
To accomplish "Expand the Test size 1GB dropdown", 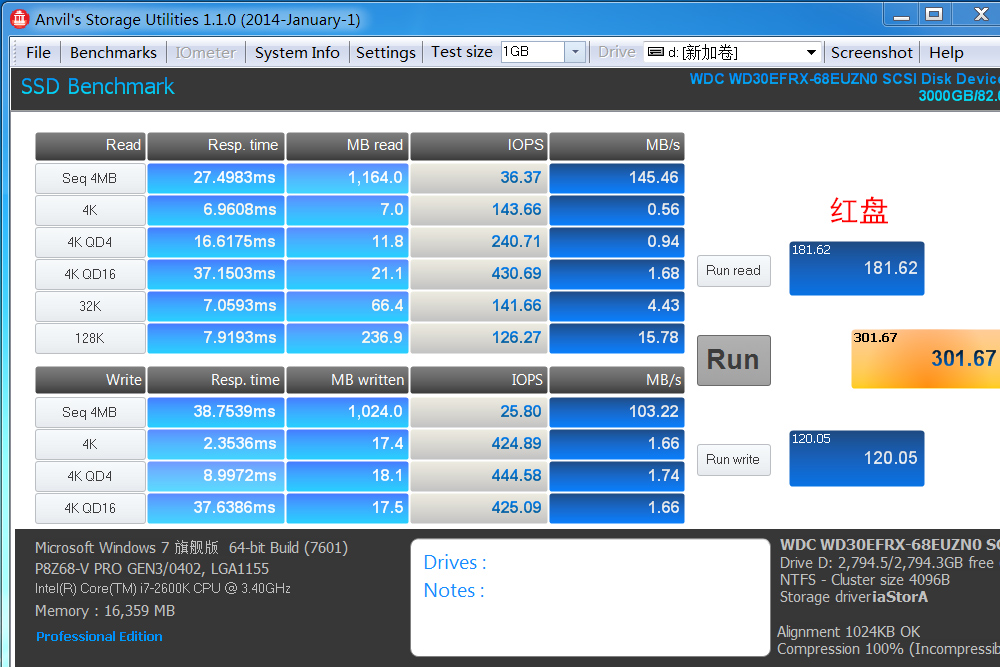I will coord(575,53).
